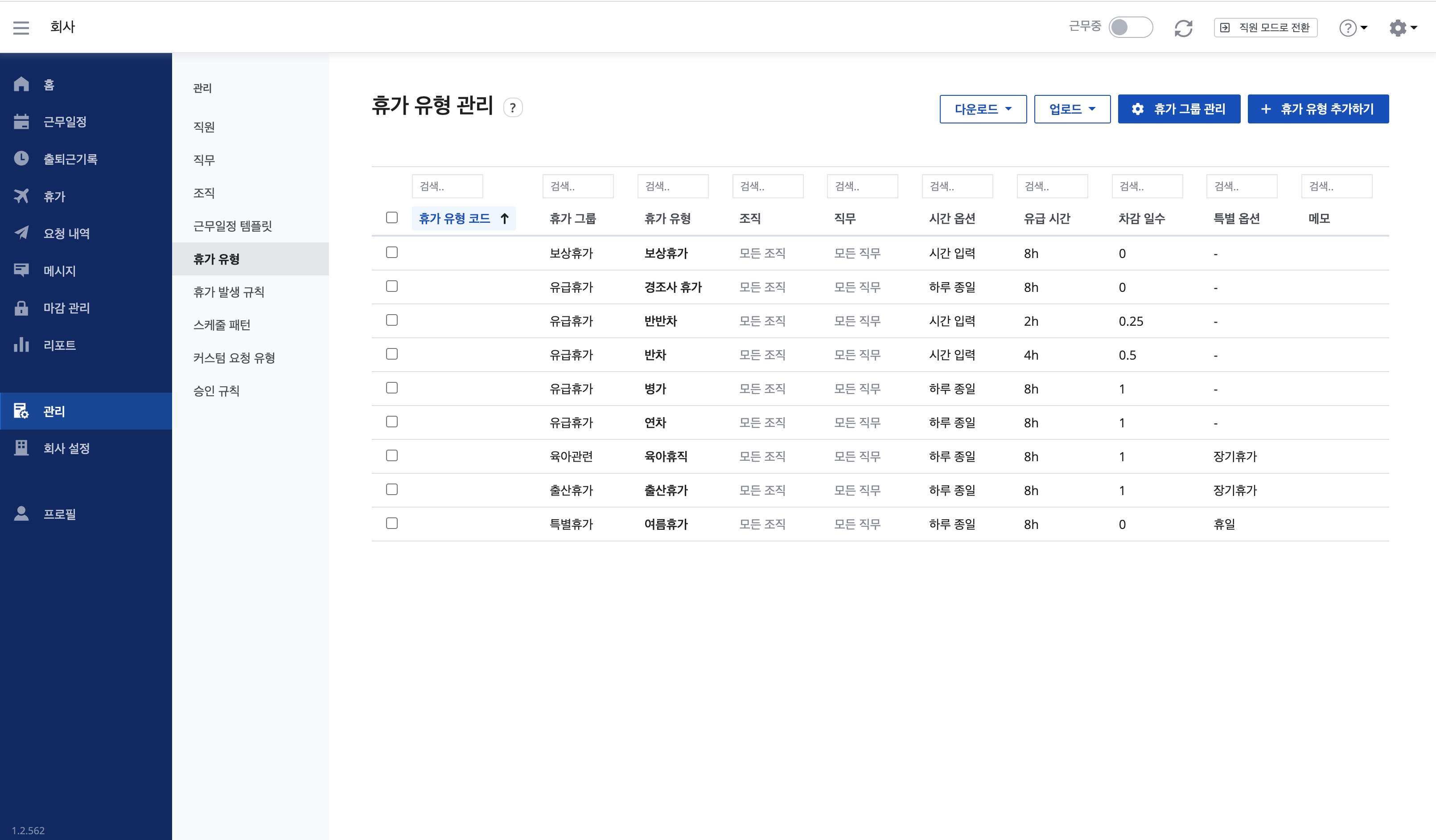Viewport: 1436px width, 840px height.
Task: Click the 홈 home icon in sidebar
Action: click(x=22, y=84)
